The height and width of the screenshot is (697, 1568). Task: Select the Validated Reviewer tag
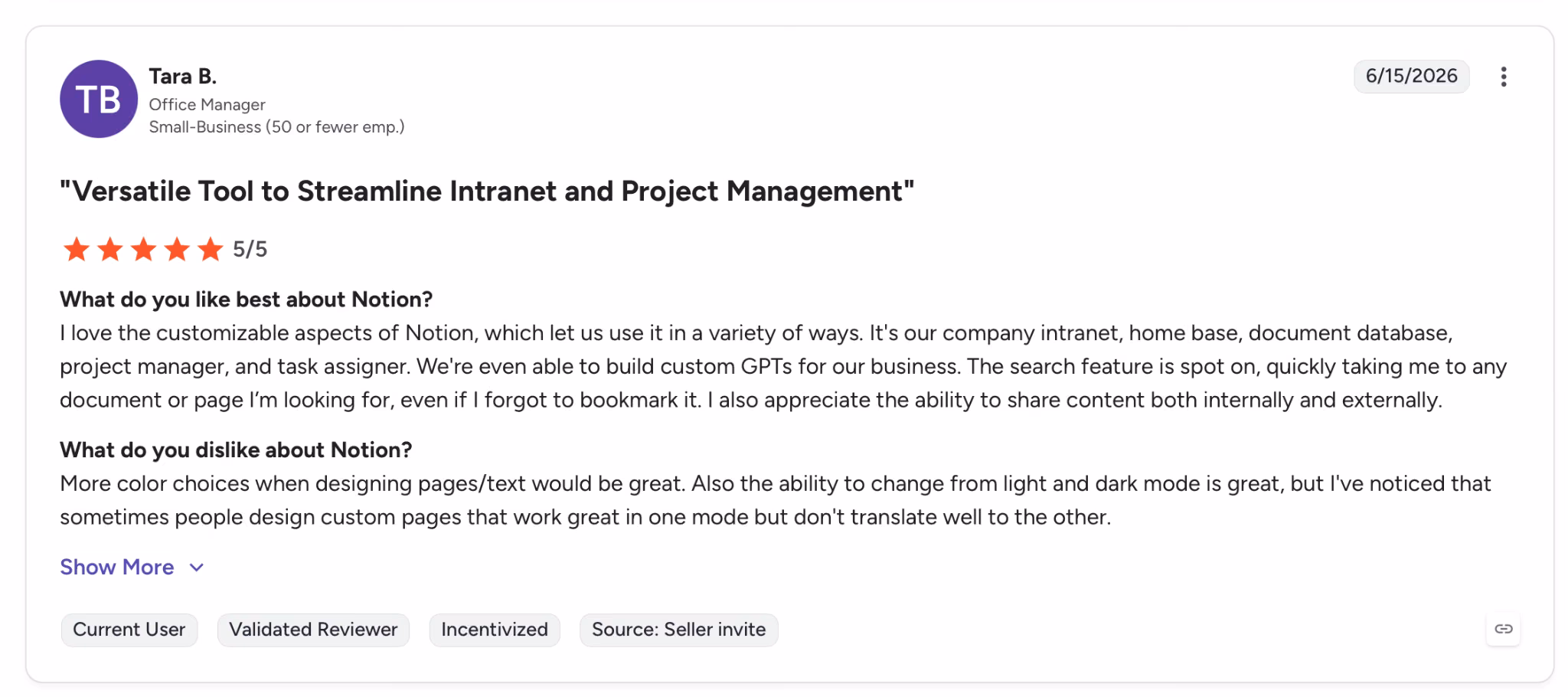[x=313, y=630]
